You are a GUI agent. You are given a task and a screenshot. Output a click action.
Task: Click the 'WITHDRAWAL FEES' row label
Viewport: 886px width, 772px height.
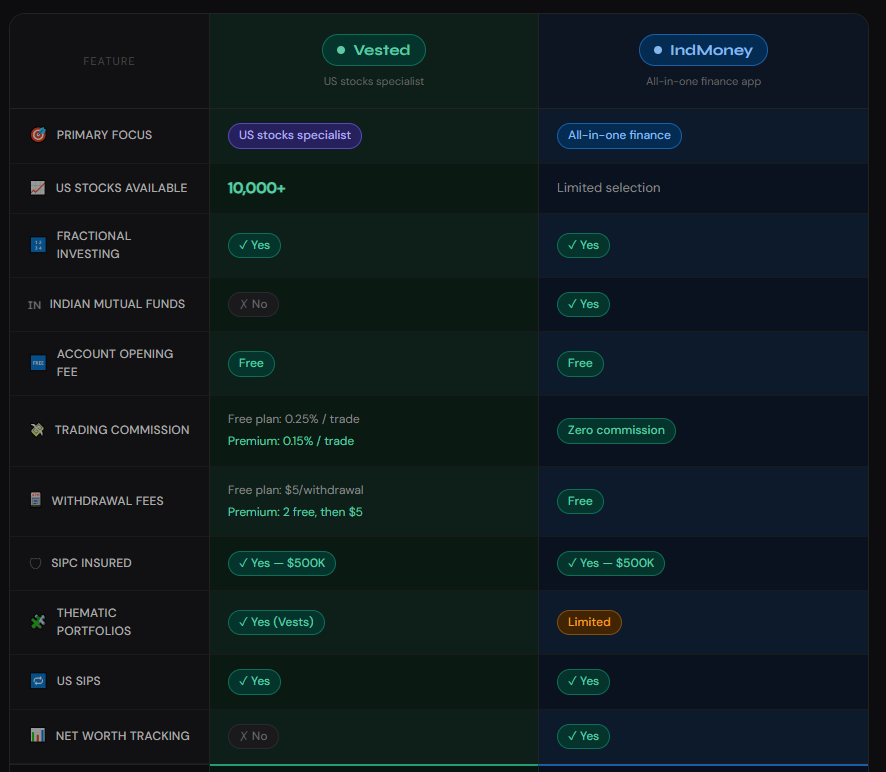[107, 501]
